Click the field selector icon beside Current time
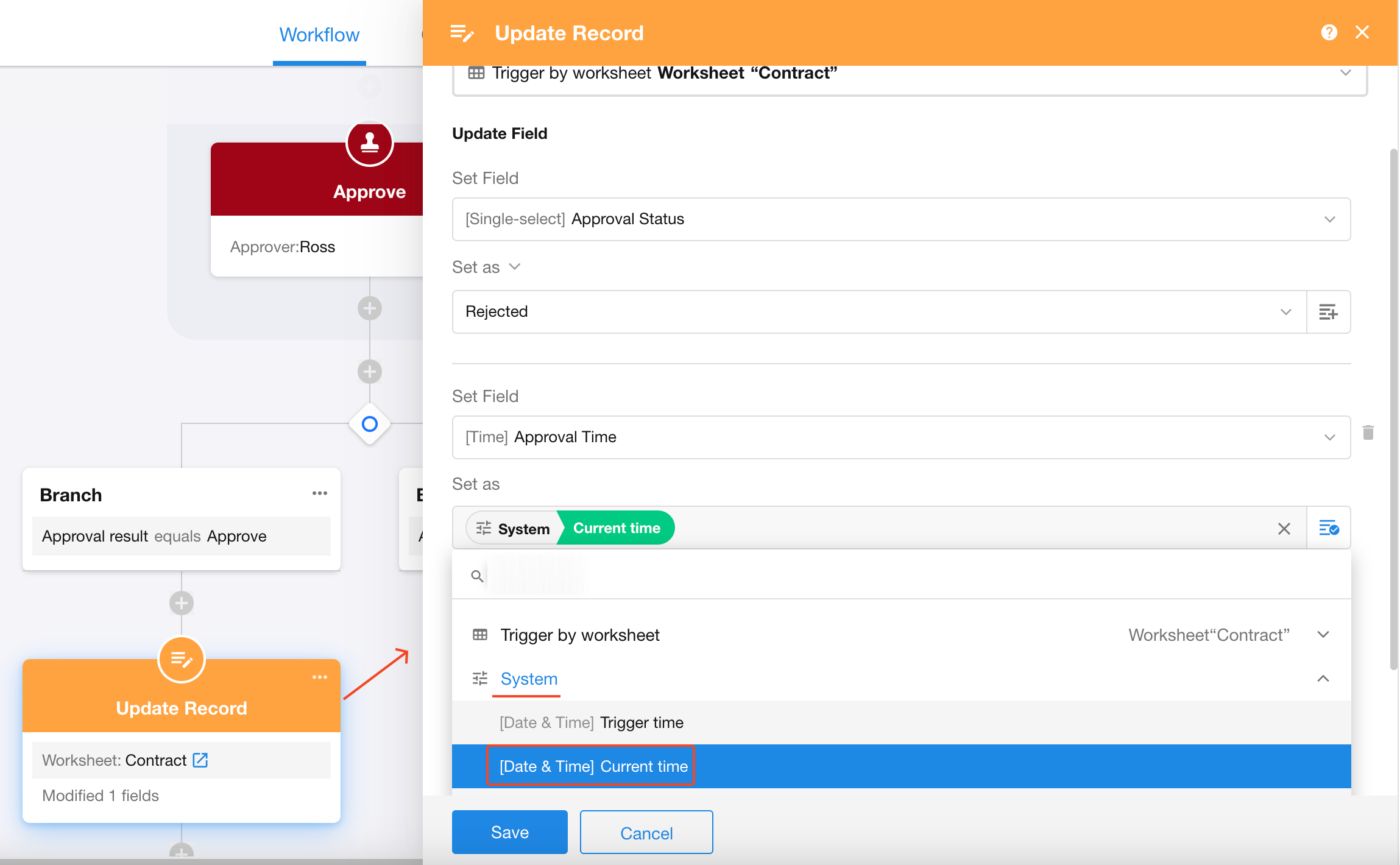The width and height of the screenshot is (1400, 865). click(x=1328, y=528)
